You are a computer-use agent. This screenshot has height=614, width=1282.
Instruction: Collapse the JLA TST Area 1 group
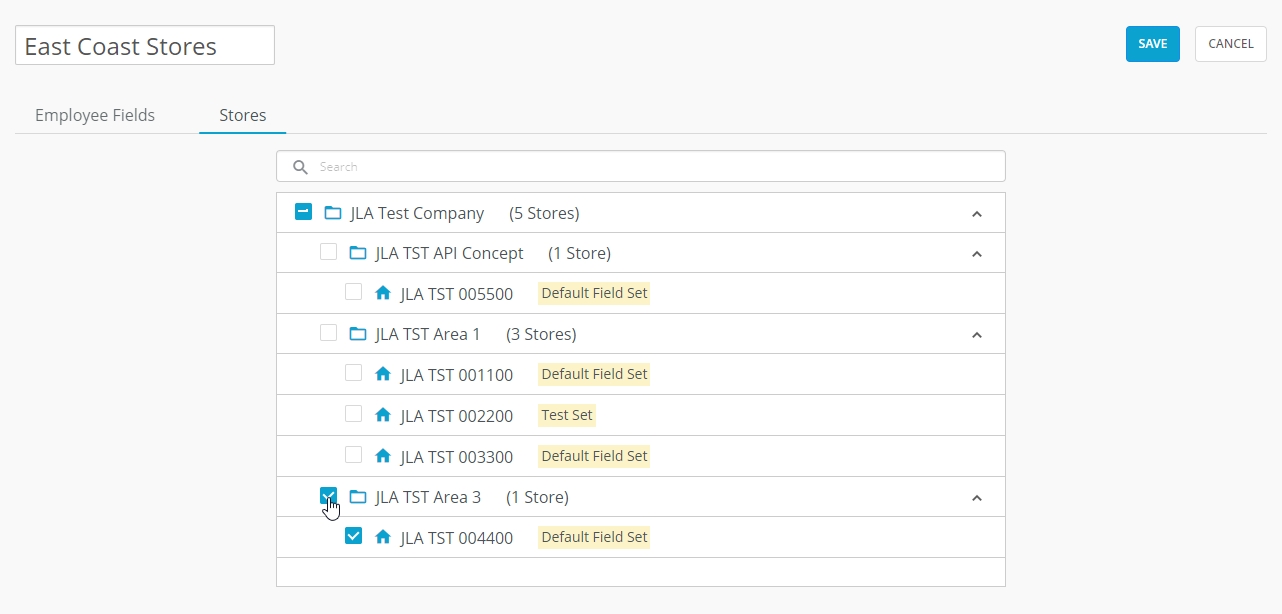tap(977, 335)
